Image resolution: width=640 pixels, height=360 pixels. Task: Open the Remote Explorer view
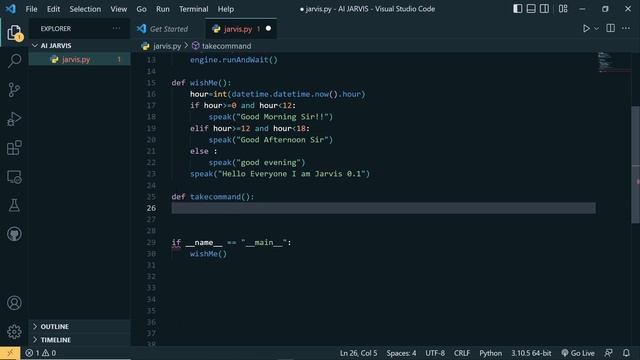pos(14,177)
